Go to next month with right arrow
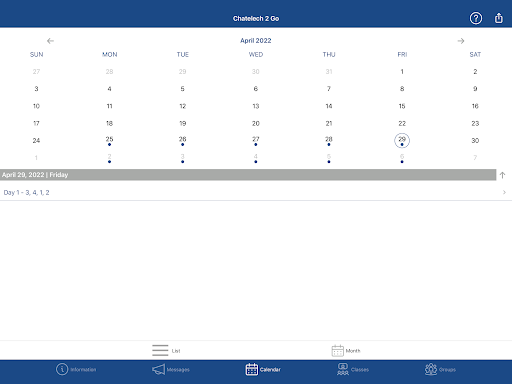 pos(461,41)
